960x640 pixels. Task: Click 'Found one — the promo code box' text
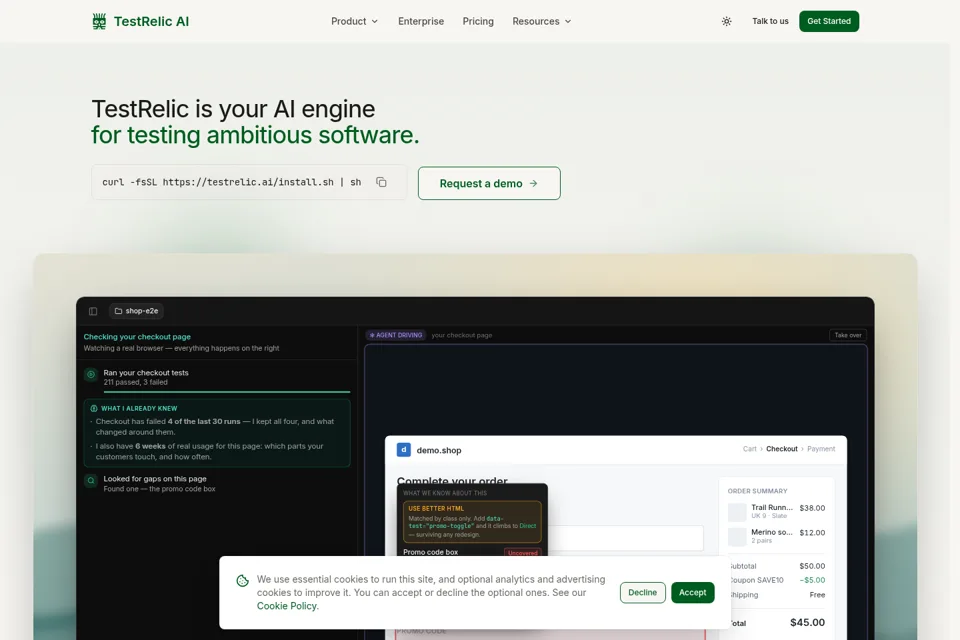[x=159, y=489]
